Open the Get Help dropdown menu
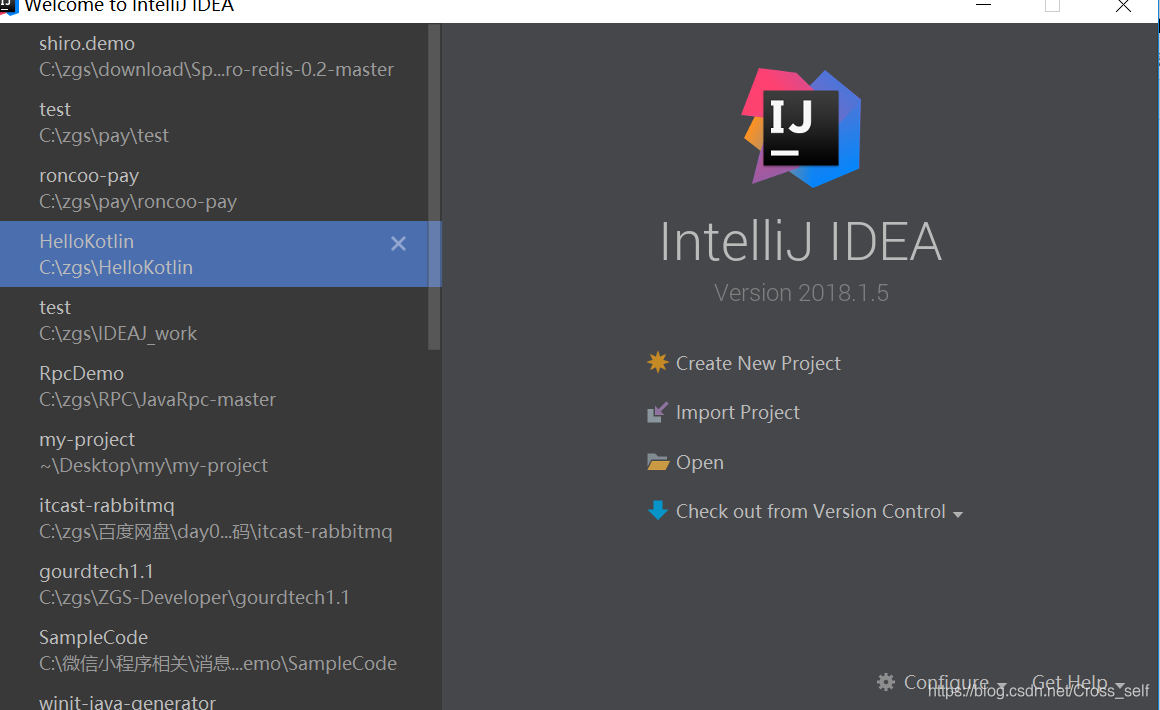The height and width of the screenshot is (710, 1160). (1077, 682)
